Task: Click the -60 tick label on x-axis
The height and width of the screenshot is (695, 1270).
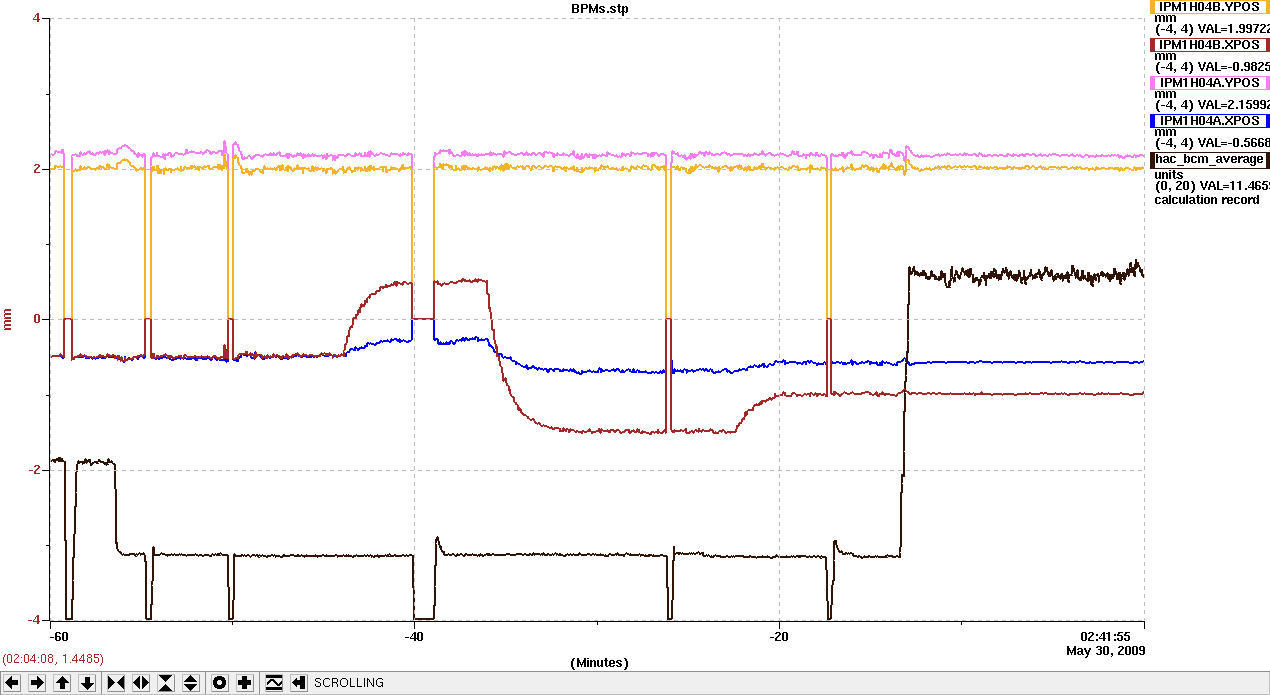Action: [59, 636]
